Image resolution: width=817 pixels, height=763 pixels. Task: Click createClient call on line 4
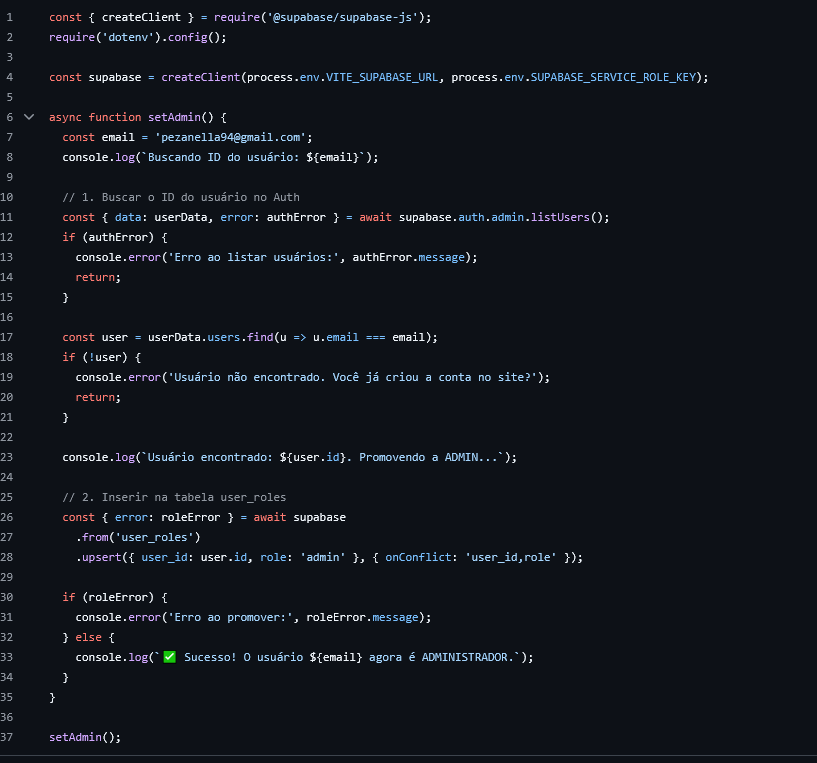(x=201, y=77)
